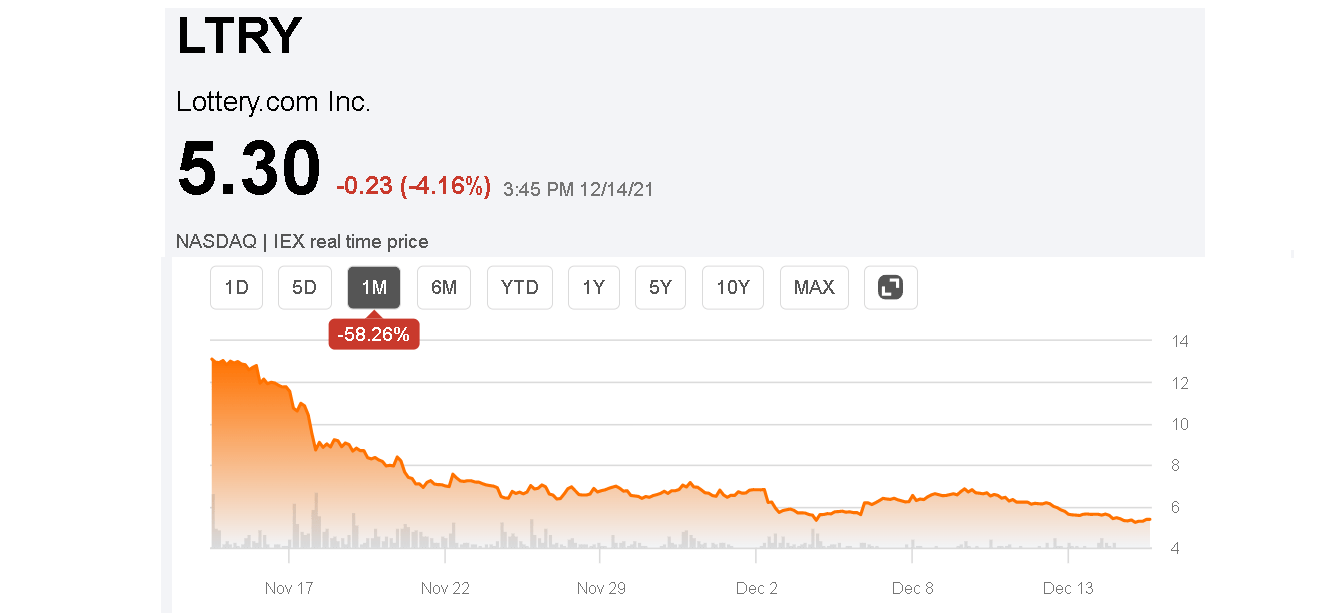Select the 5D time range
This screenshot has height=613, width=1317.
[x=304, y=287]
